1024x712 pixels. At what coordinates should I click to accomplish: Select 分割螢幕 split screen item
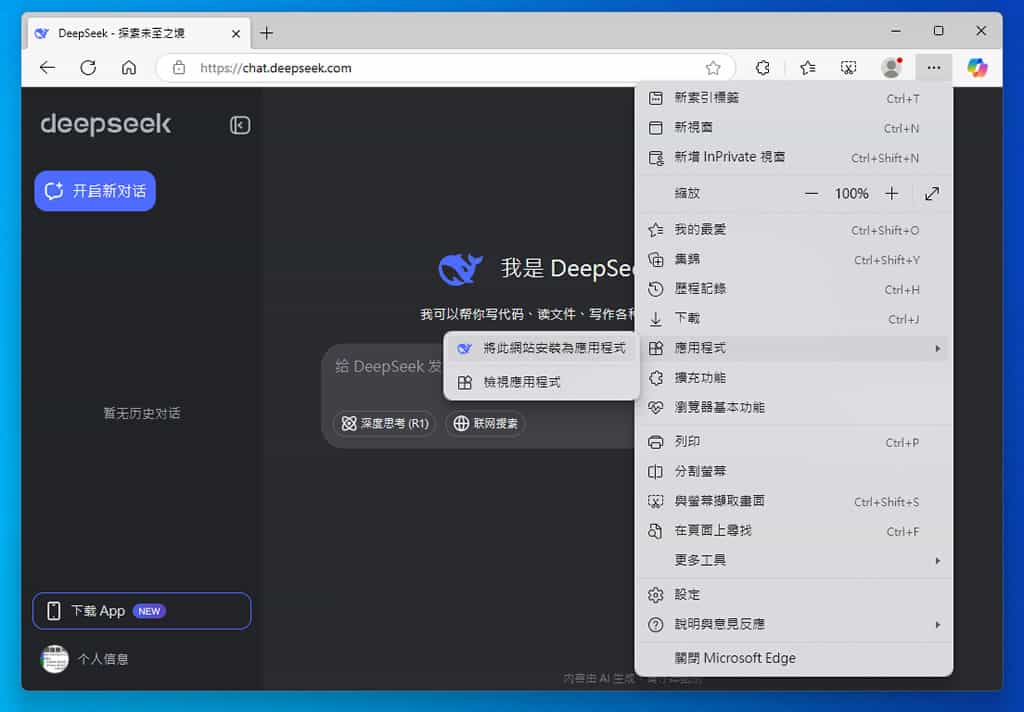[793, 472]
